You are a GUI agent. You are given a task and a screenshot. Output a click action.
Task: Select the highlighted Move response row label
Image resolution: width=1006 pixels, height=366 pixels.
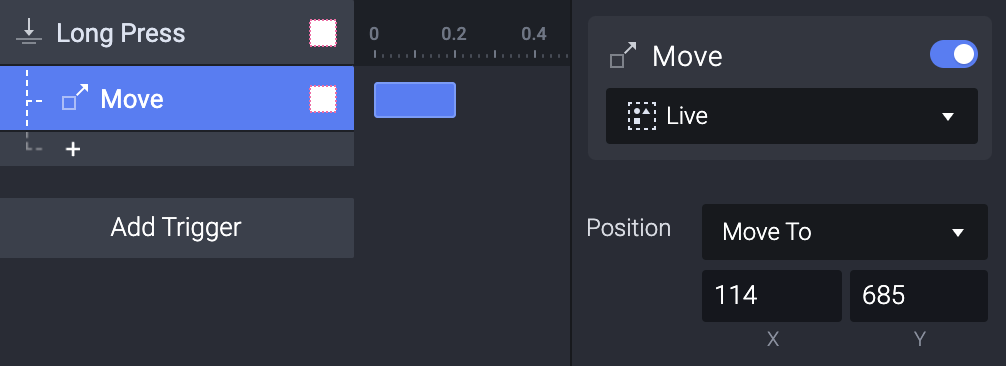[132, 99]
